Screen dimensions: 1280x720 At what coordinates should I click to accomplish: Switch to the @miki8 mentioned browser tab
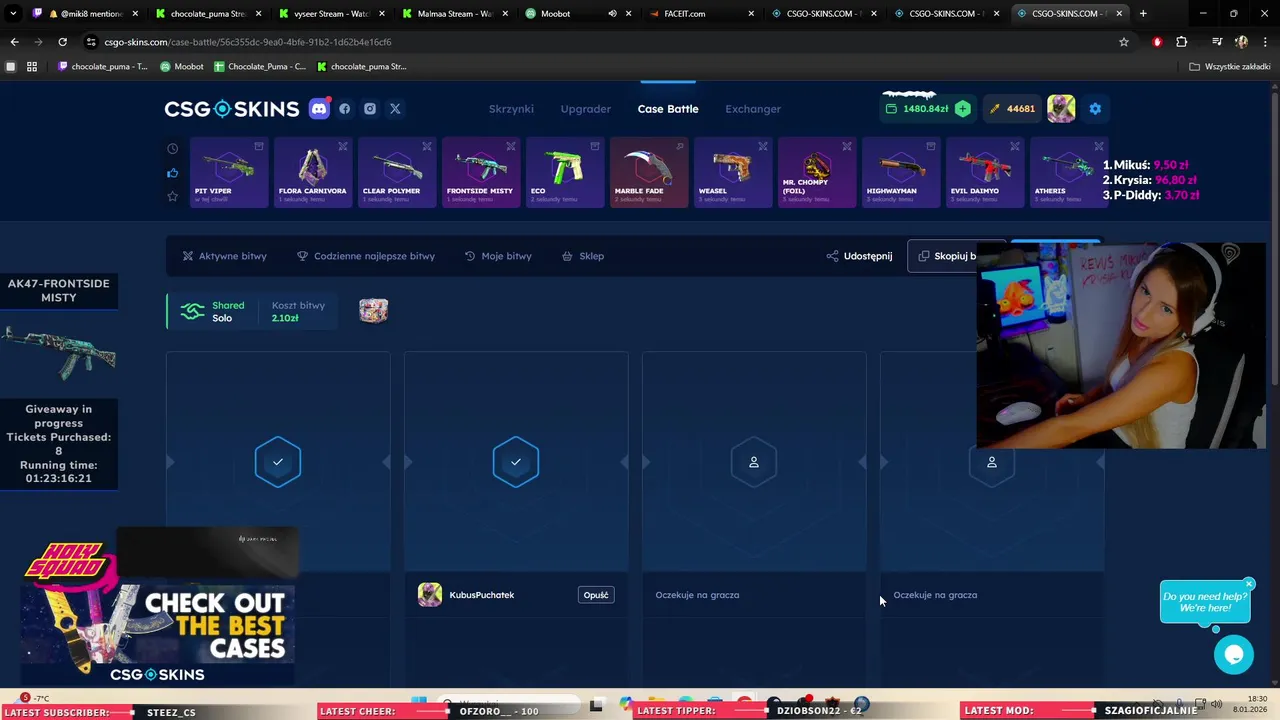(83, 14)
